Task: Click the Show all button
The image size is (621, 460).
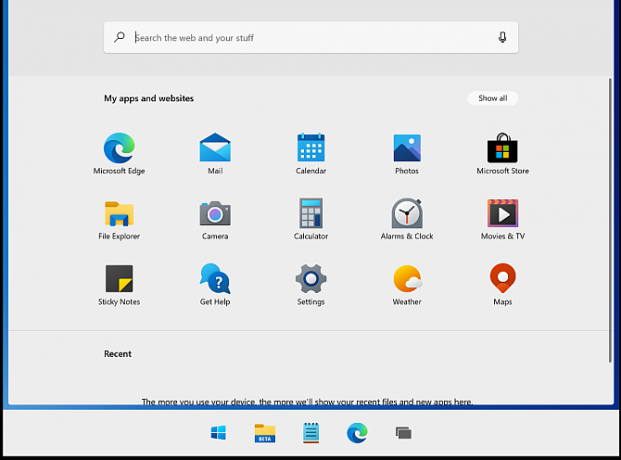Action: [493, 98]
